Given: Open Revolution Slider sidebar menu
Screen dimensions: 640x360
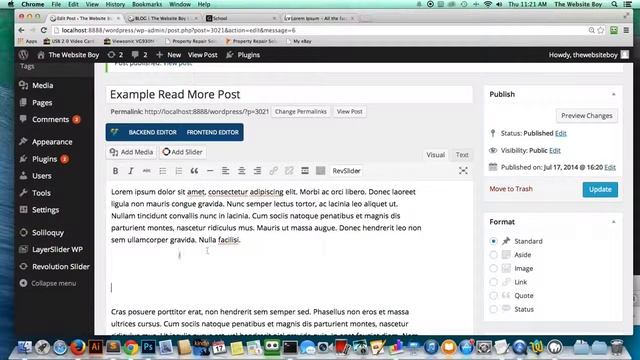Looking at the screenshot, I should coord(61,267).
